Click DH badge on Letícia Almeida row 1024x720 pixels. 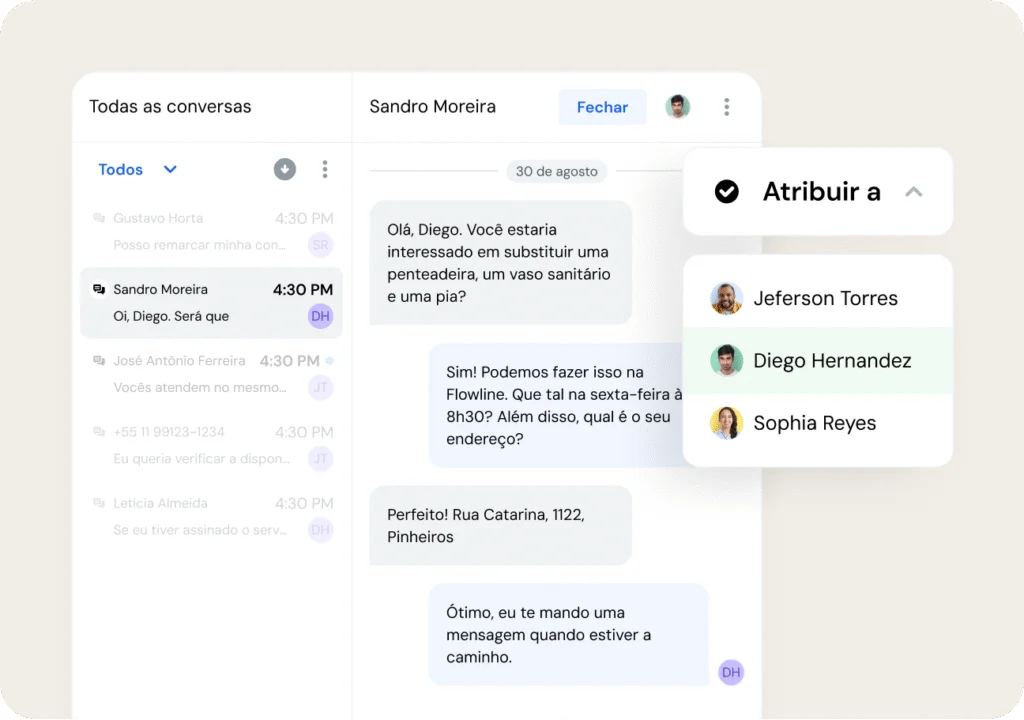click(321, 530)
